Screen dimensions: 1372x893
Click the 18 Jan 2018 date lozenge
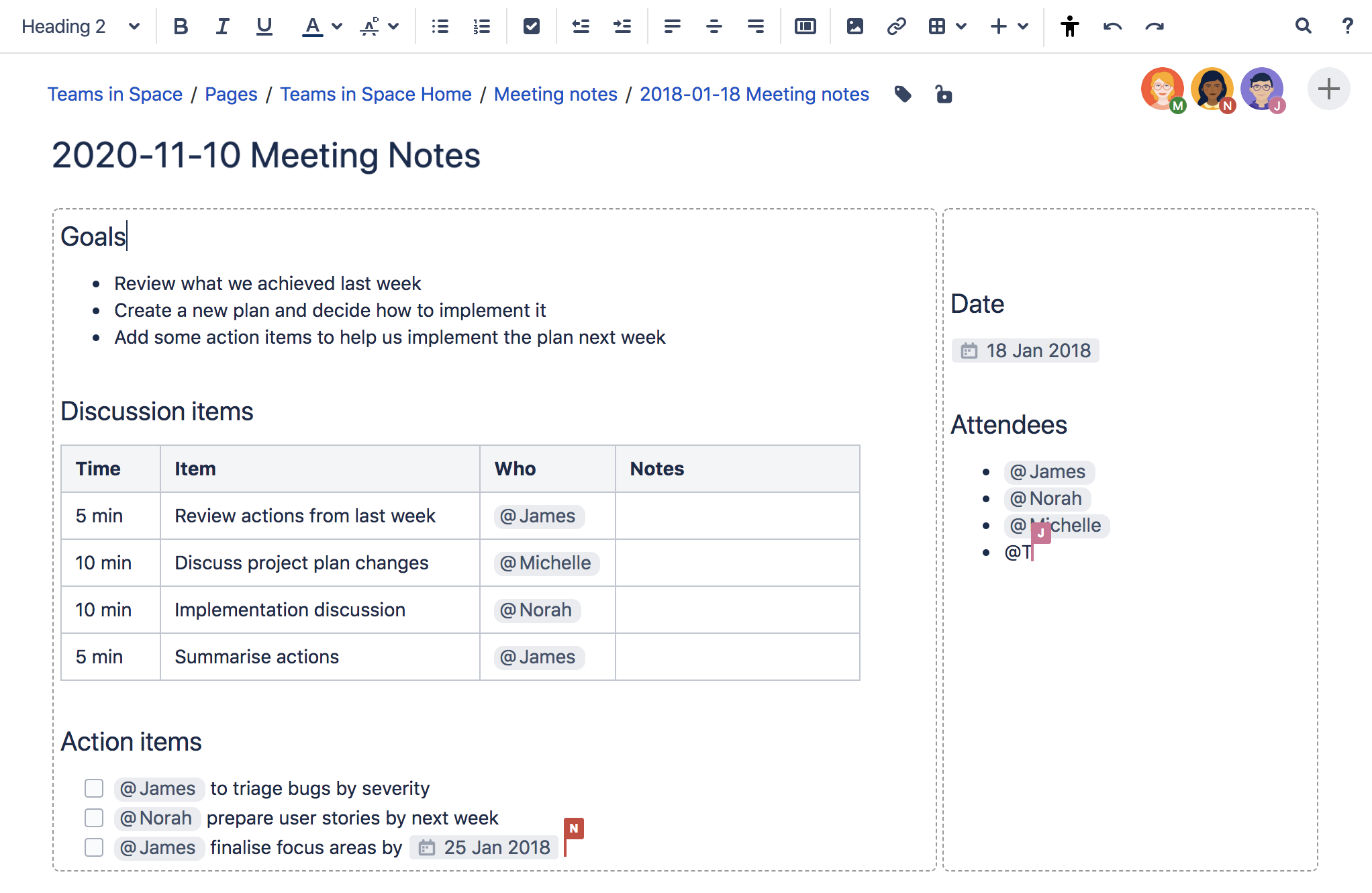pyautogui.click(x=1025, y=350)
